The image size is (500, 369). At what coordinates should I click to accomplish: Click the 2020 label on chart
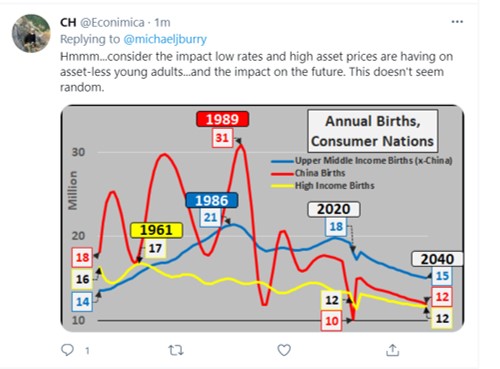pyautogui.click(x=334, y=209)
